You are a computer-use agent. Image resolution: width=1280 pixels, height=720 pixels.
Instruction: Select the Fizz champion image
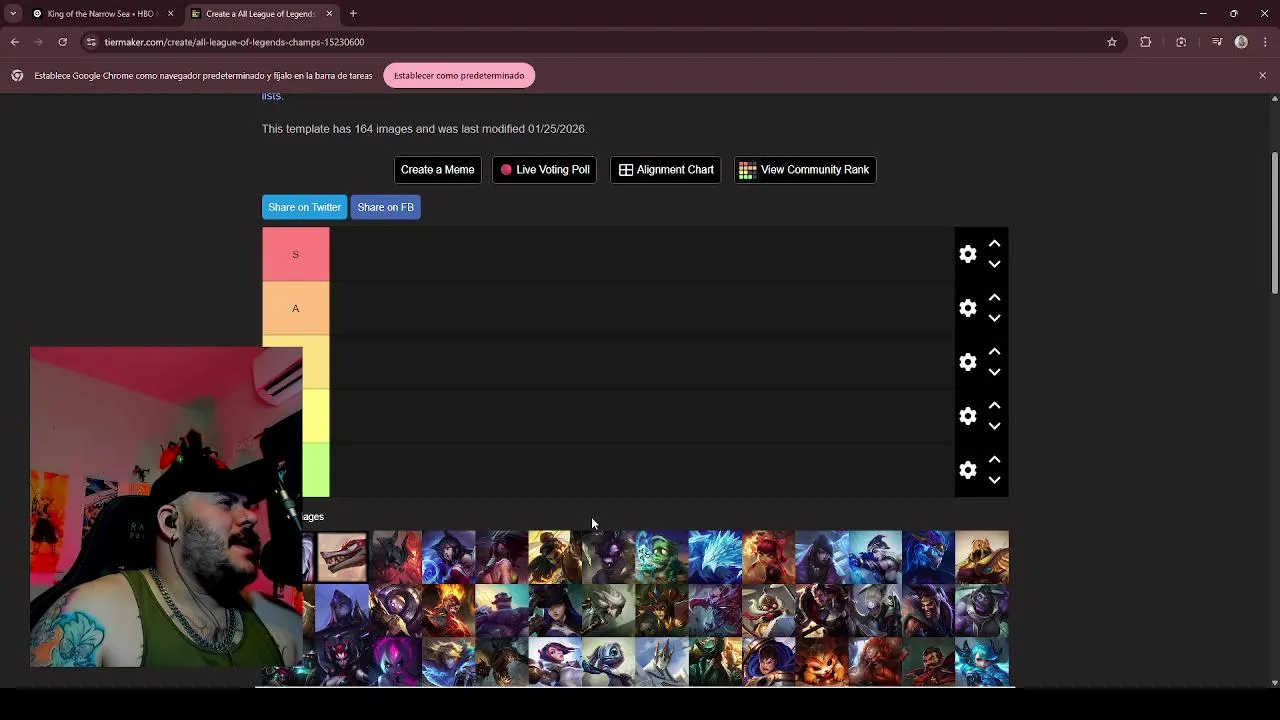(x=608, y=662)
